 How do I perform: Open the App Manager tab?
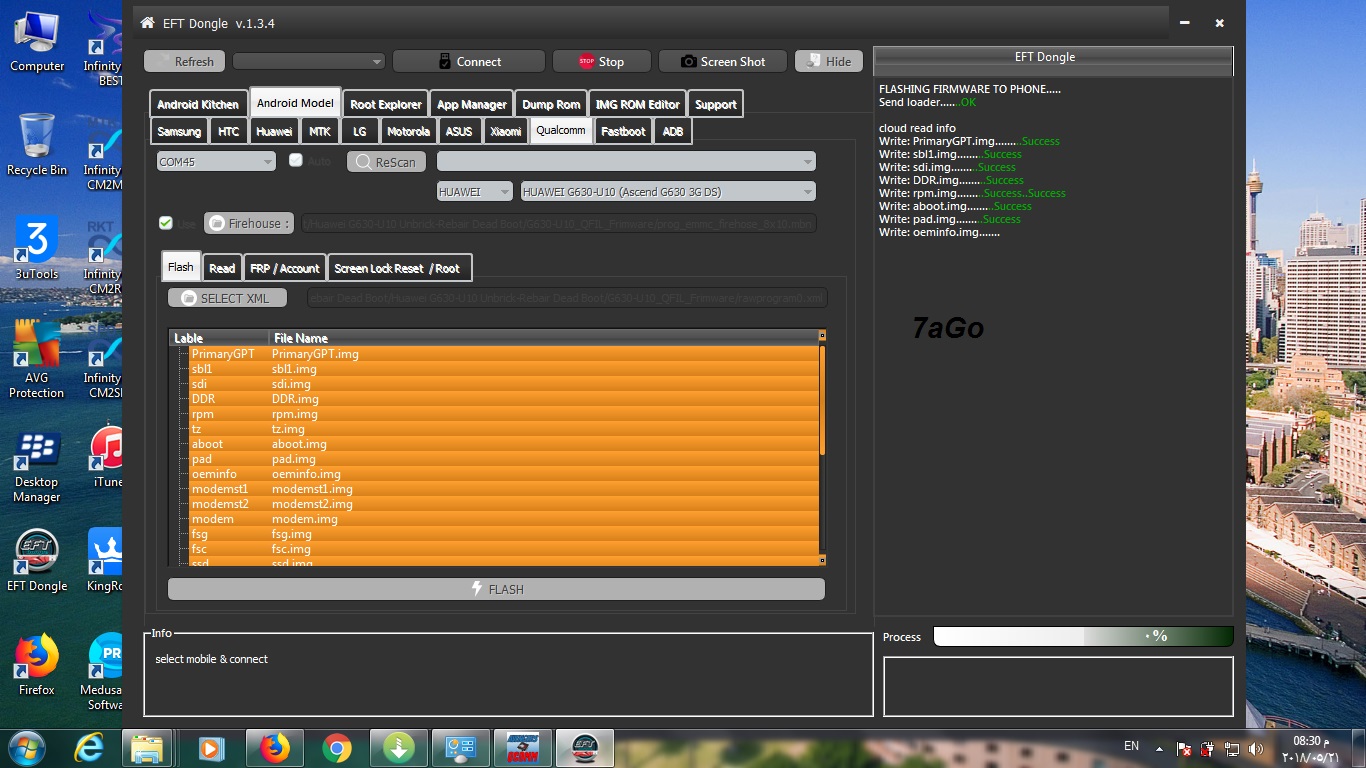[x=472, y=104]
